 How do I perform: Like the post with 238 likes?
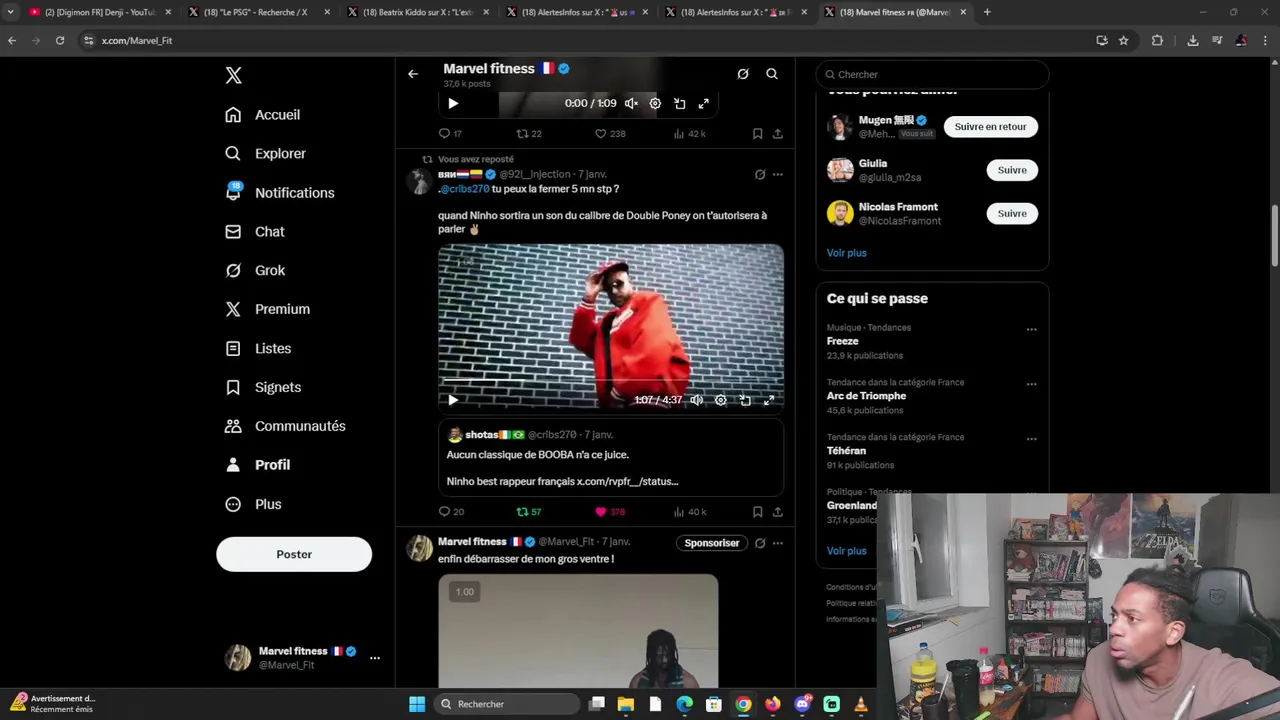point(610,134)
